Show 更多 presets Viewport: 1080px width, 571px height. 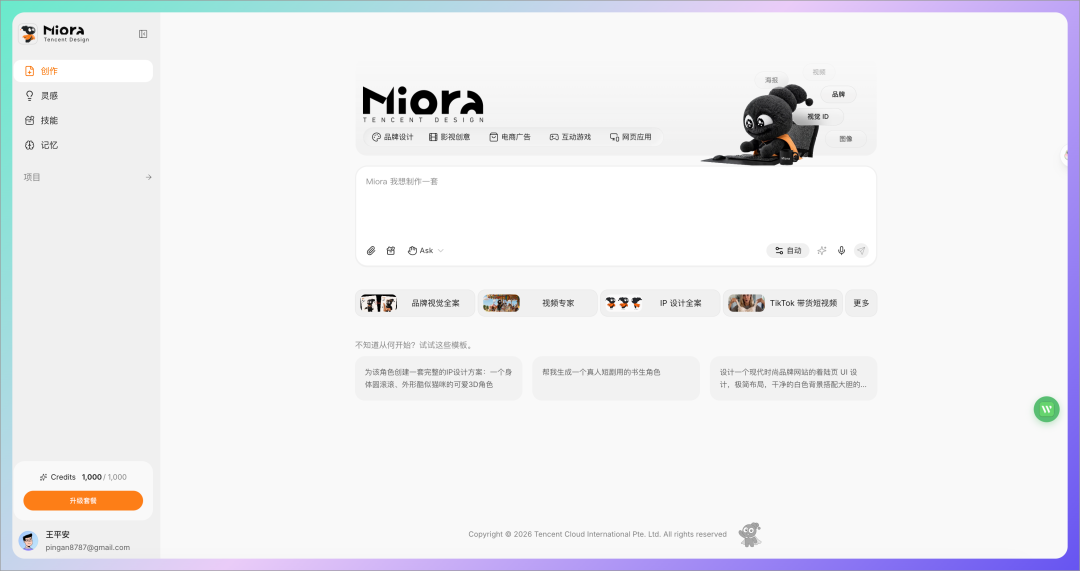(x=861, y=303)
